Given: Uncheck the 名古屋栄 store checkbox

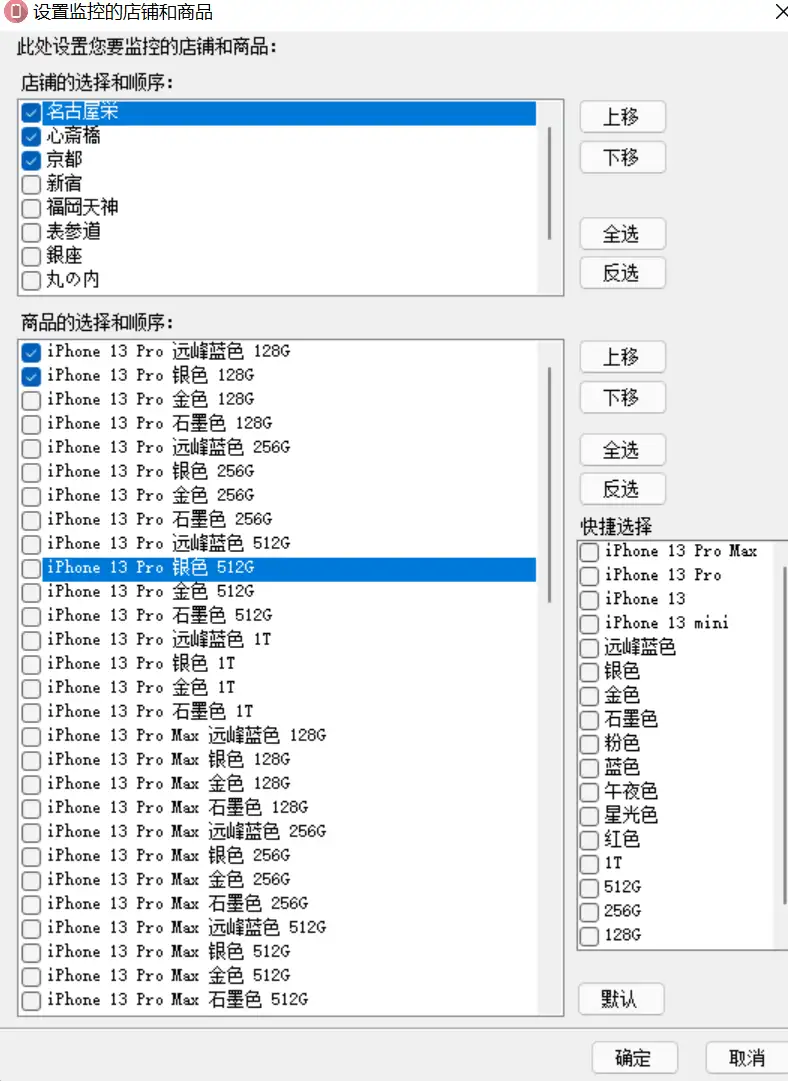Looking at the screenshot, I should click(31, 112).
